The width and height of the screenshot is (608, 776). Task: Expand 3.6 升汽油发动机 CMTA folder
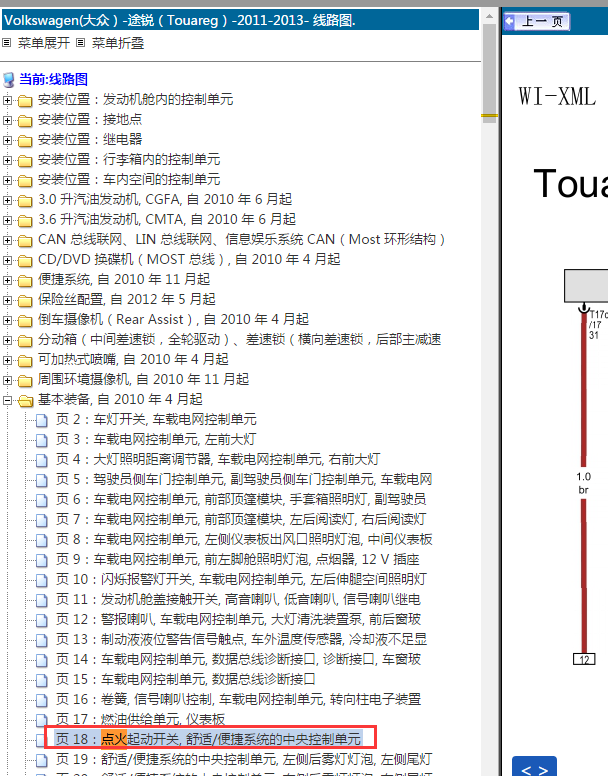click(x=7, y=220)
